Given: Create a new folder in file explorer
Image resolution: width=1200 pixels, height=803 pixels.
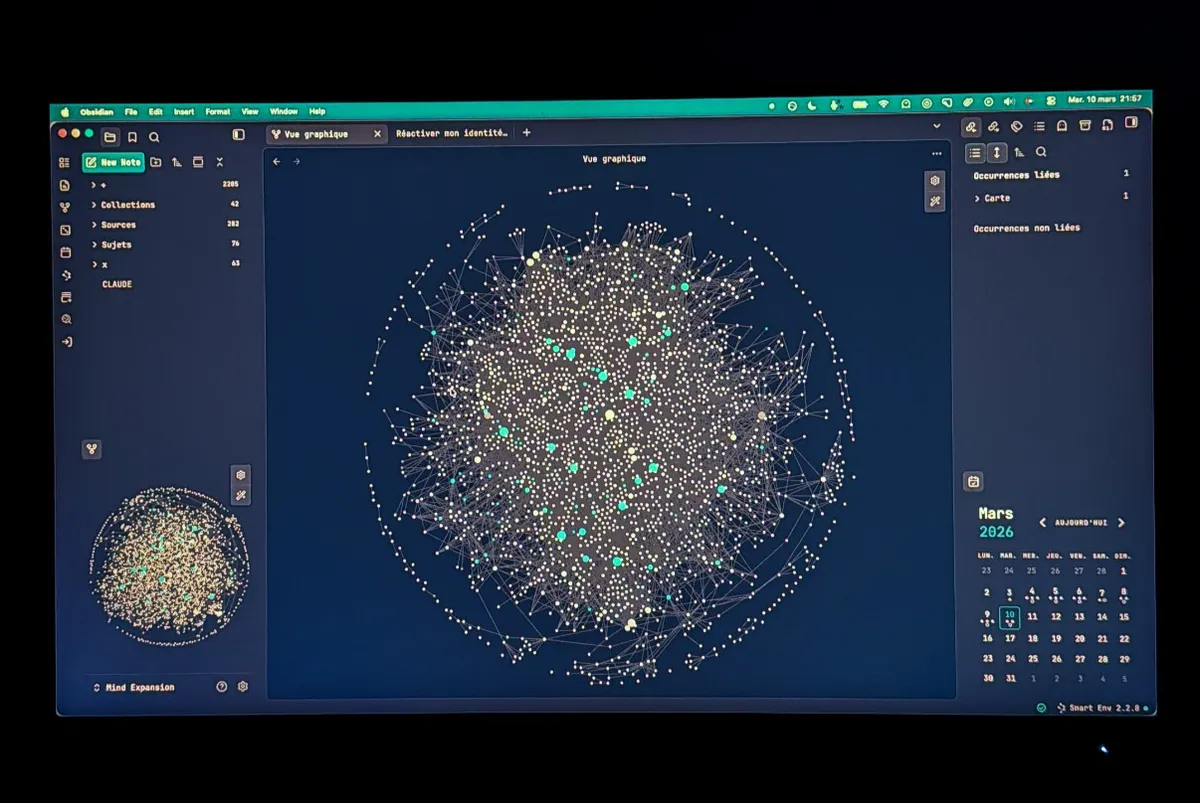Looking at the screenshot, I should coord(156,162).
